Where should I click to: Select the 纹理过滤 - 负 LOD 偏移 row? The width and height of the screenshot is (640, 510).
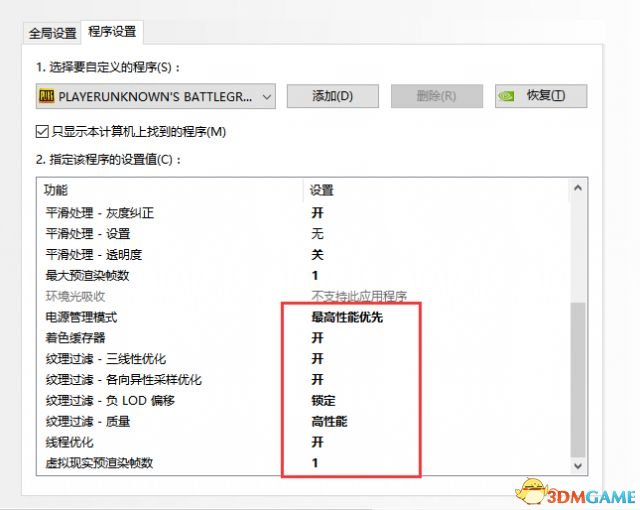pyautogui.click(x=302, y=400)
